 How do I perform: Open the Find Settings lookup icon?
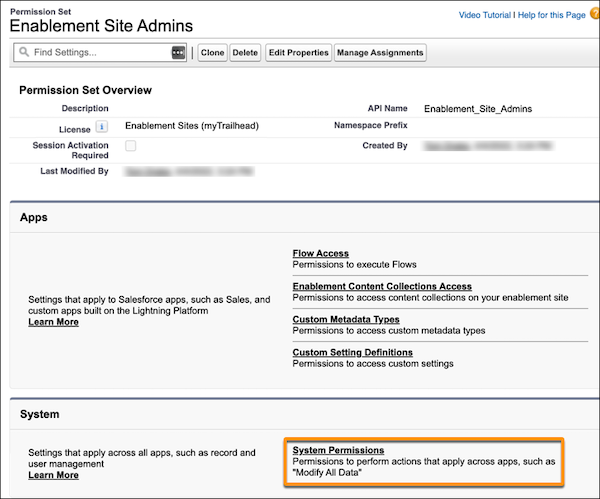(178, 52)
